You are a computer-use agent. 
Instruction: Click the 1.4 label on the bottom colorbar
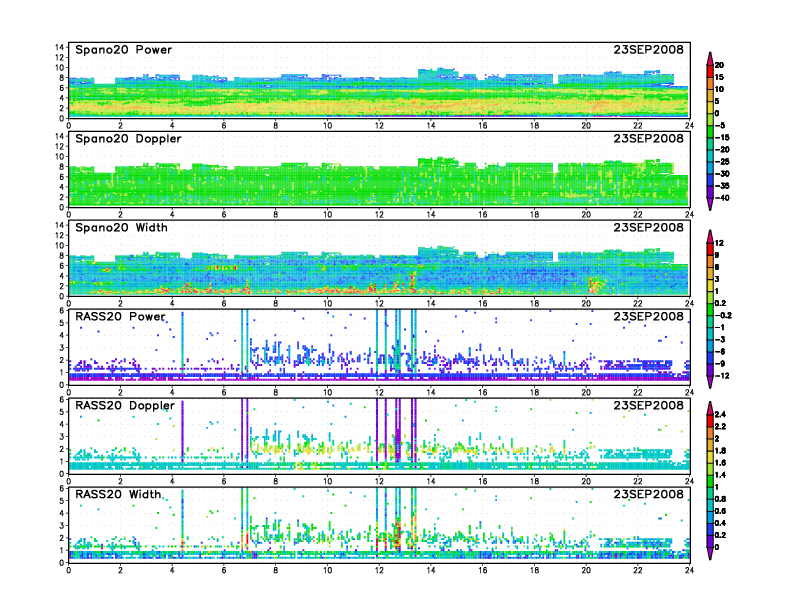coord(720,475)
